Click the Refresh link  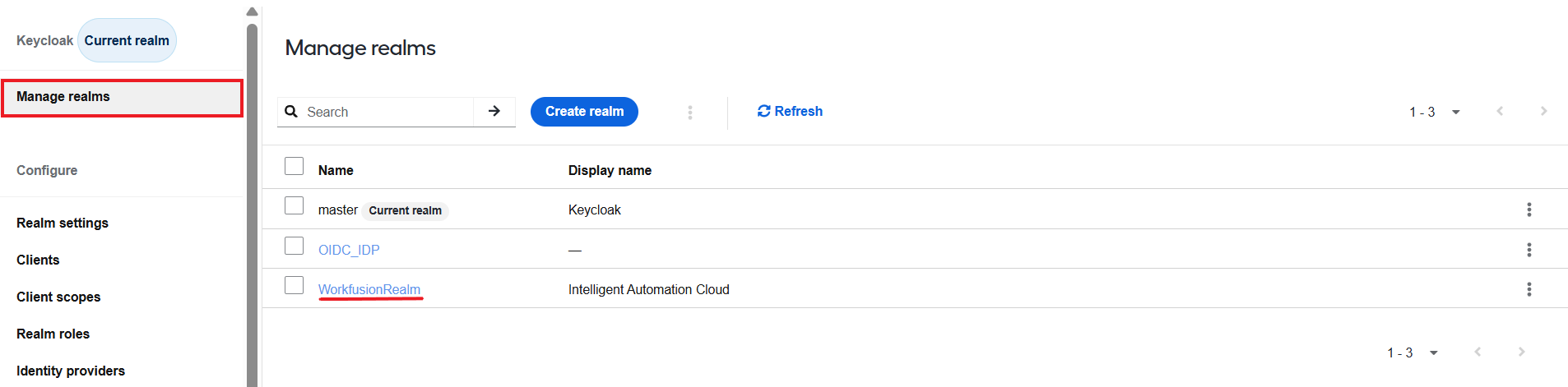click(x=790, y=111)
